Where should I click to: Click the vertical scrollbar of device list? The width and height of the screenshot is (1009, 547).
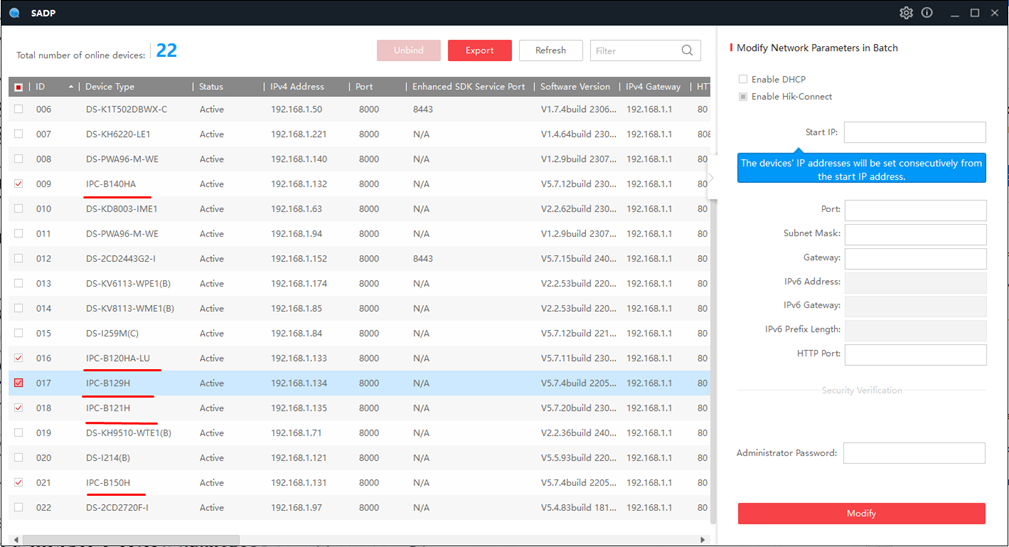(x=712, y=360)
